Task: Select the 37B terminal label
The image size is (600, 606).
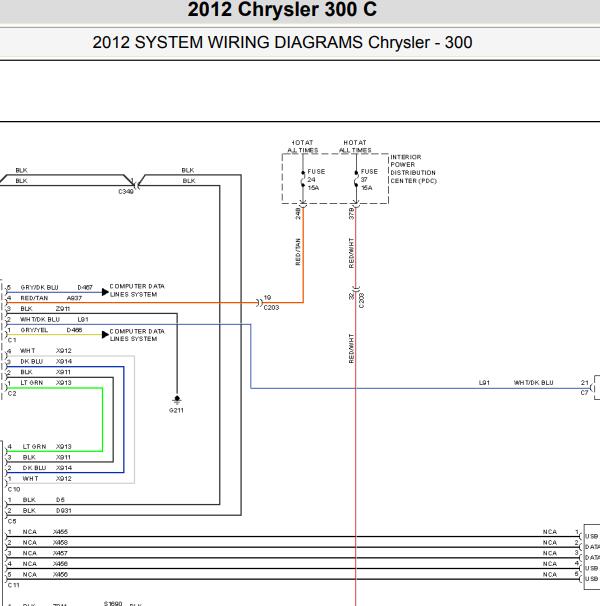Action: pyautogui.click(x=351, y=214)
